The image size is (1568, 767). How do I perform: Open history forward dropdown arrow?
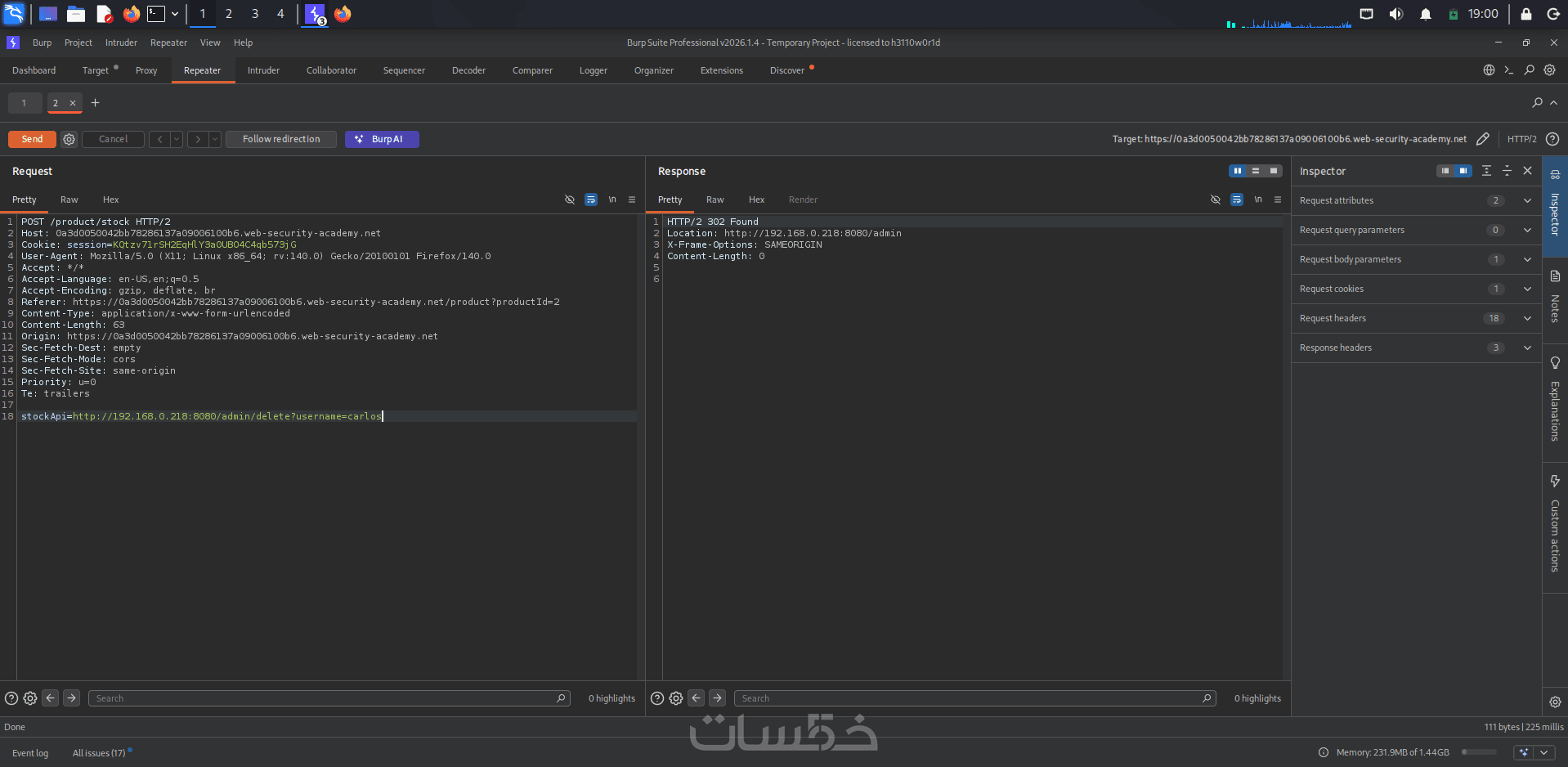215,139
